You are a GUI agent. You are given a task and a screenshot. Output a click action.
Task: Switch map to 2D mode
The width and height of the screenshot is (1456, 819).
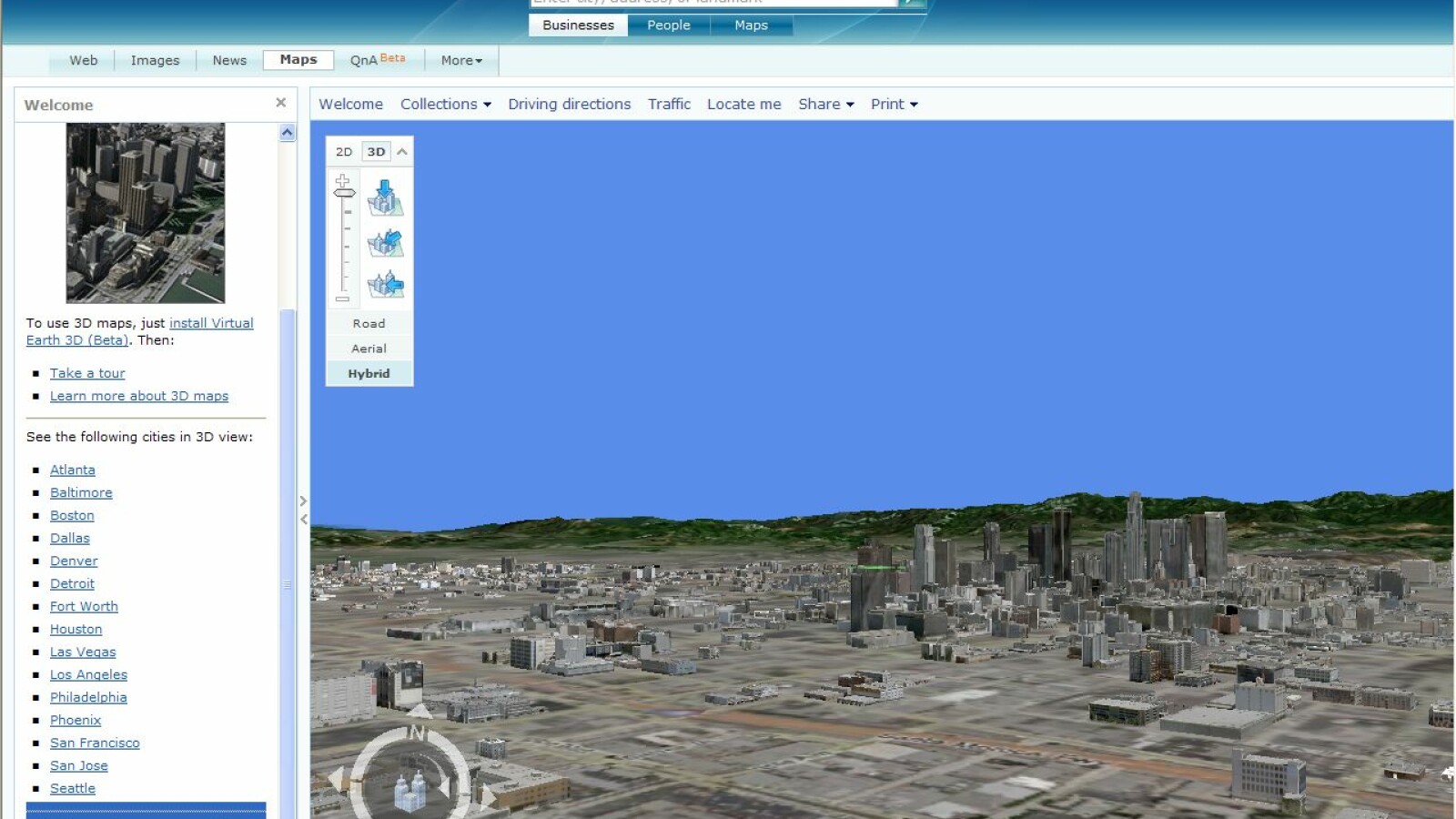[344, 152]
